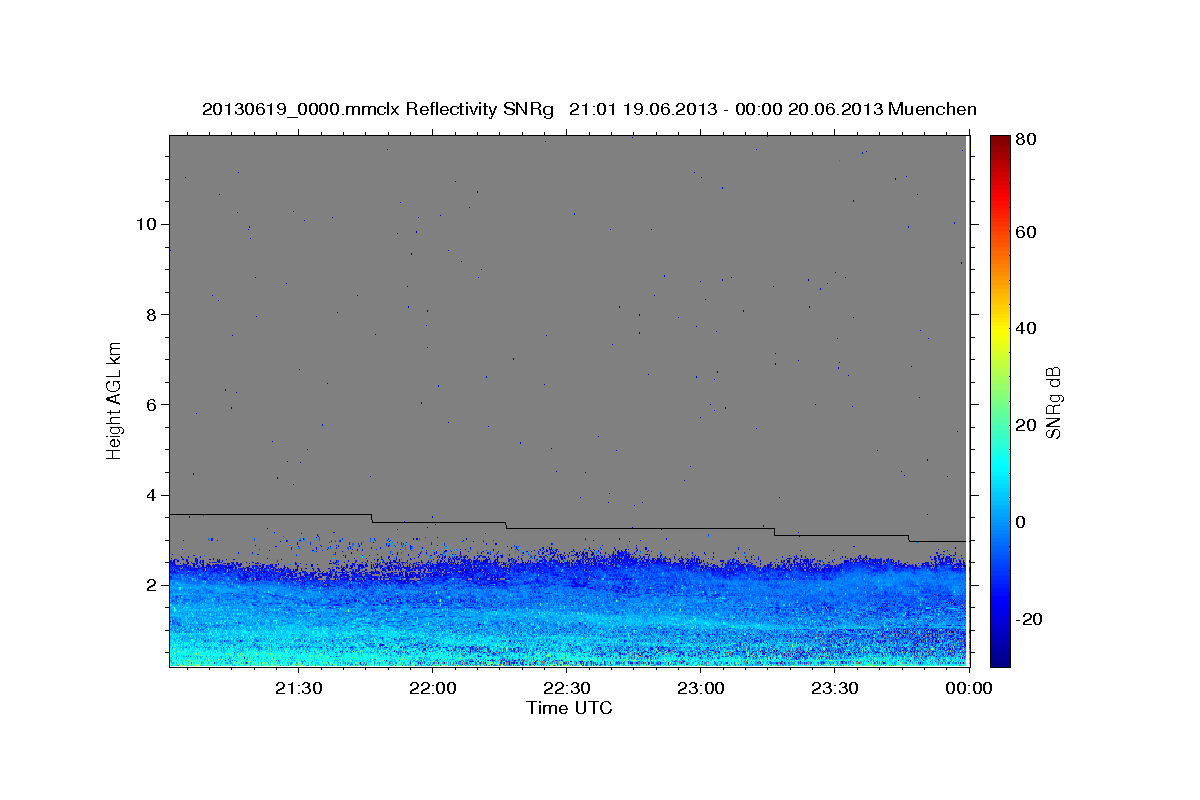
Task: Click the 'SNRg dB' colorbar label
Action: [x=1053, y=402]
